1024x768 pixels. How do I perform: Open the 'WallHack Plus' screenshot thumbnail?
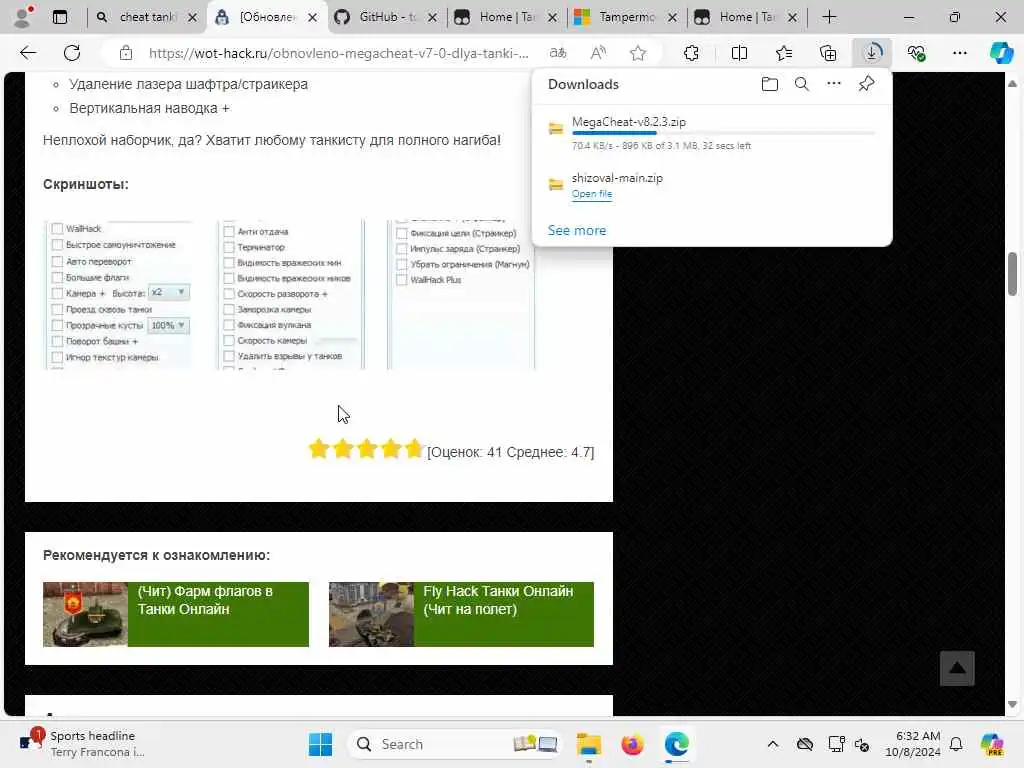(462, 295)
